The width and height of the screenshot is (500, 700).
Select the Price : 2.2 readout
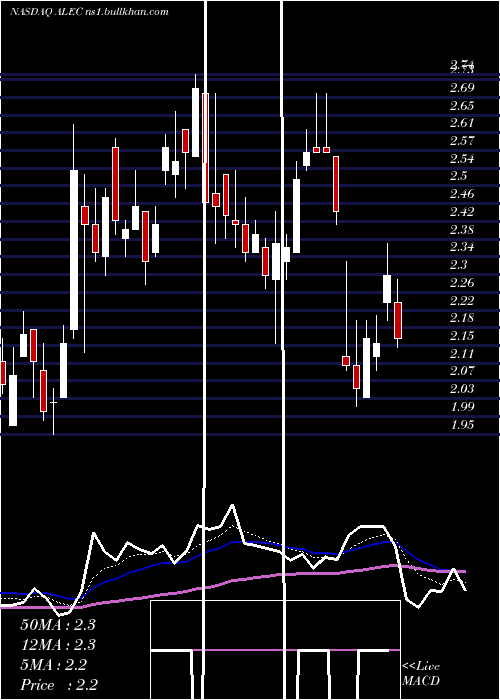pyautogui.click(x=59, y=685)
